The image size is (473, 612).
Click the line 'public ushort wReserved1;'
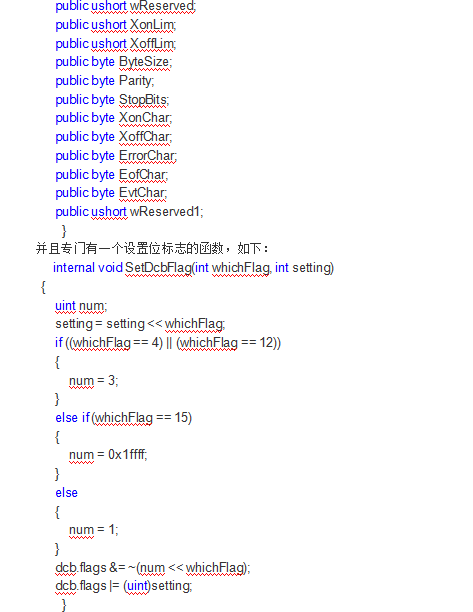pyautogui.click(x=129, y=212)
